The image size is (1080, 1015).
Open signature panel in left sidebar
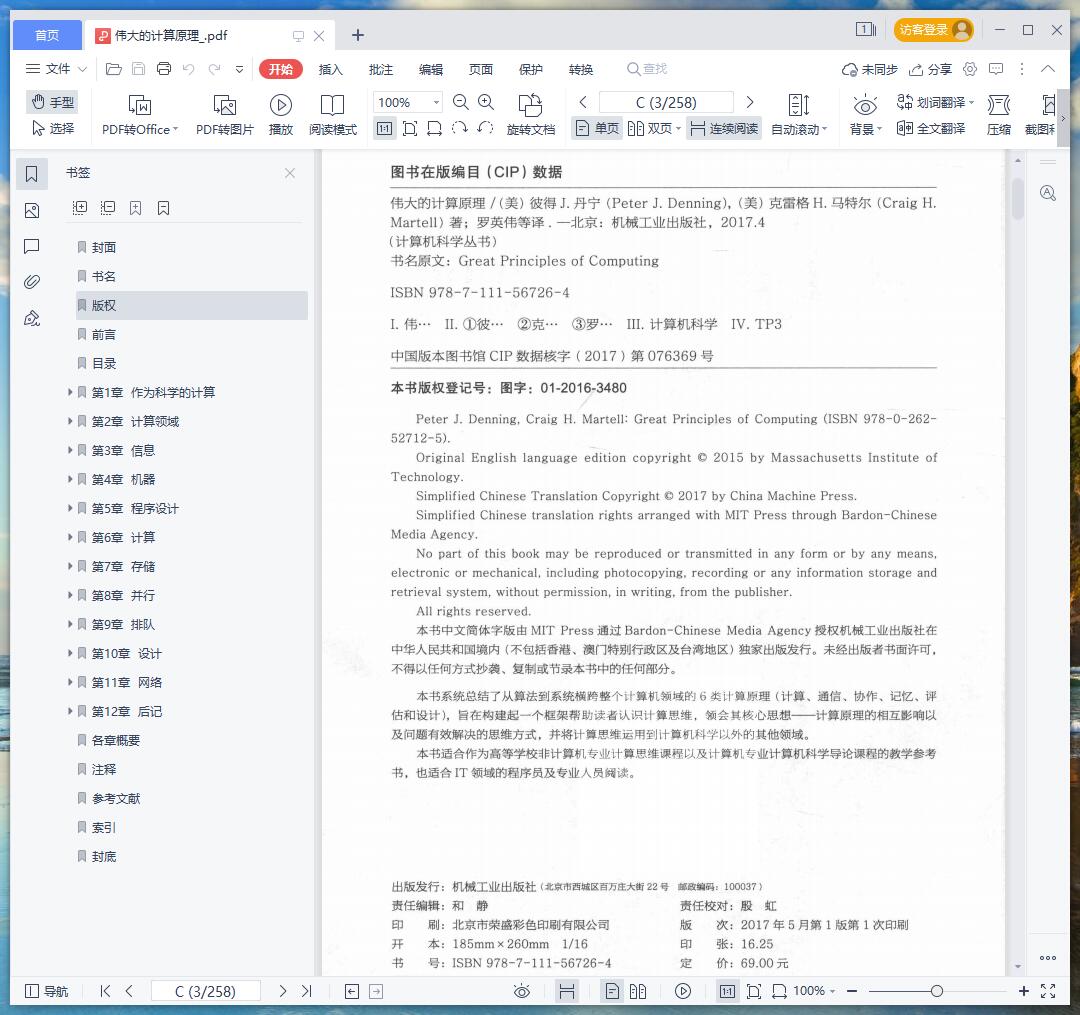pos(32,318)
